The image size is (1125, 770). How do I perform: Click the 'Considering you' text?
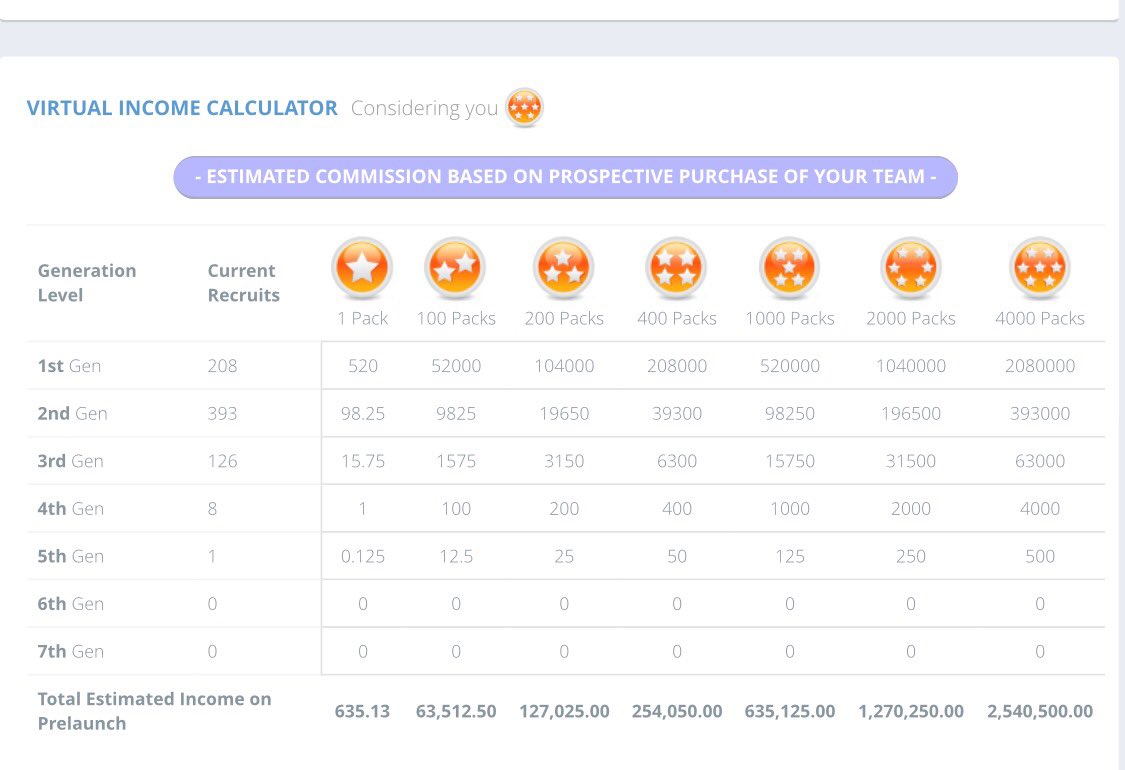click(x=424, y=108)
